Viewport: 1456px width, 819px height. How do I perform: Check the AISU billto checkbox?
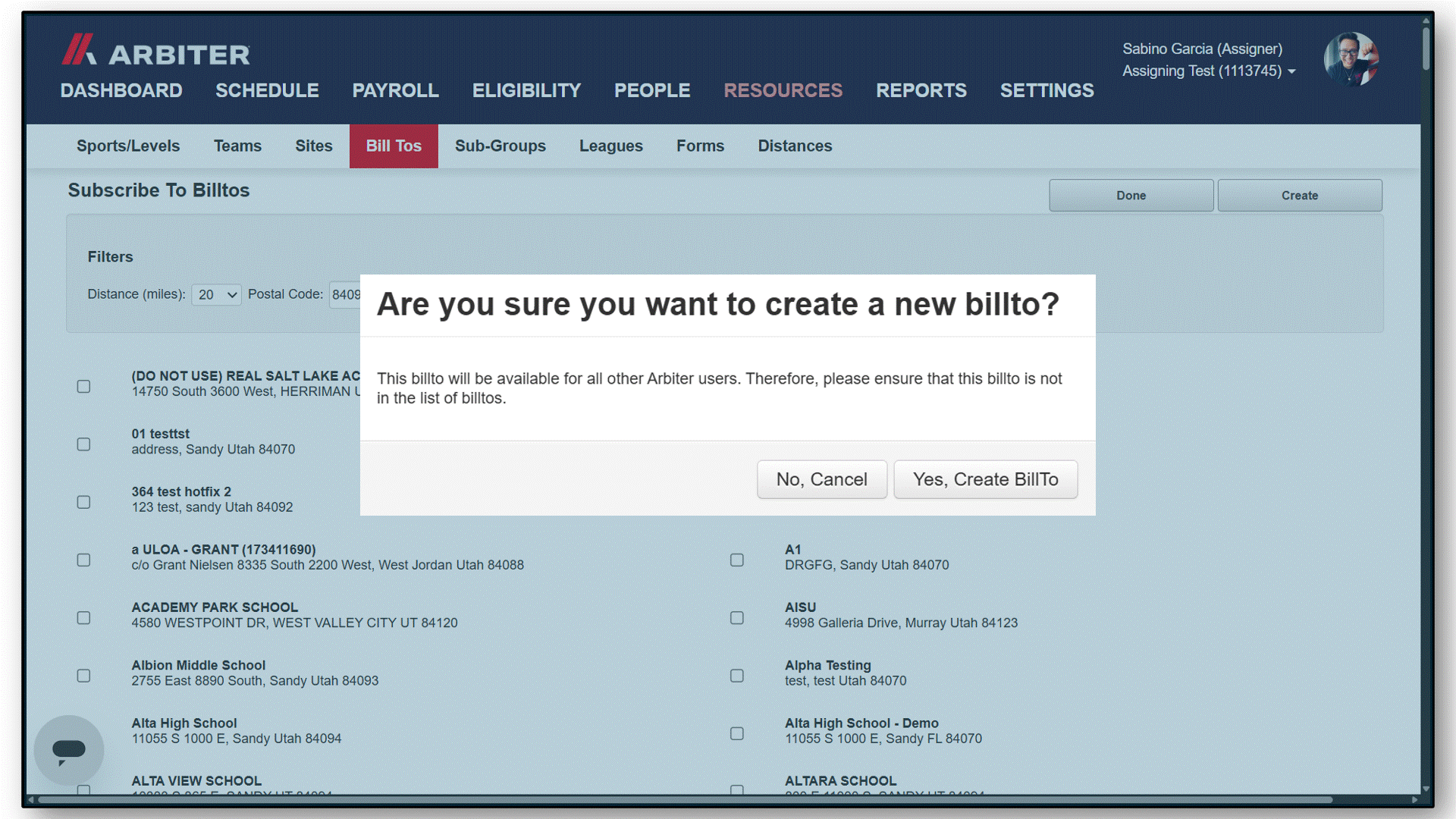(x=737, y=618)
